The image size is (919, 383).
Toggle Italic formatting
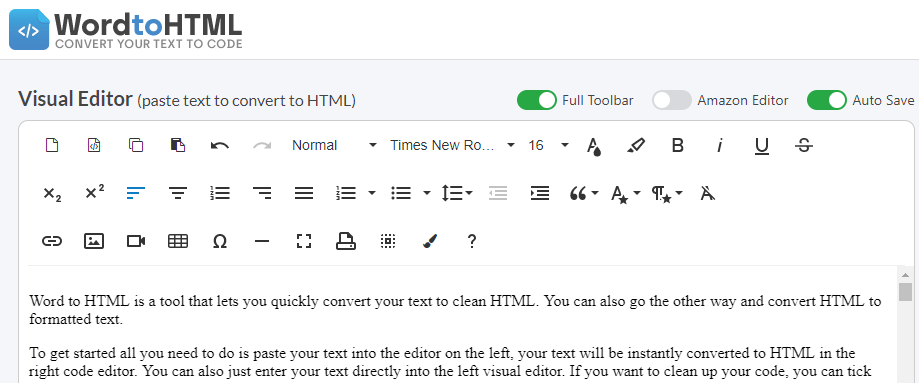pos(719,145)
